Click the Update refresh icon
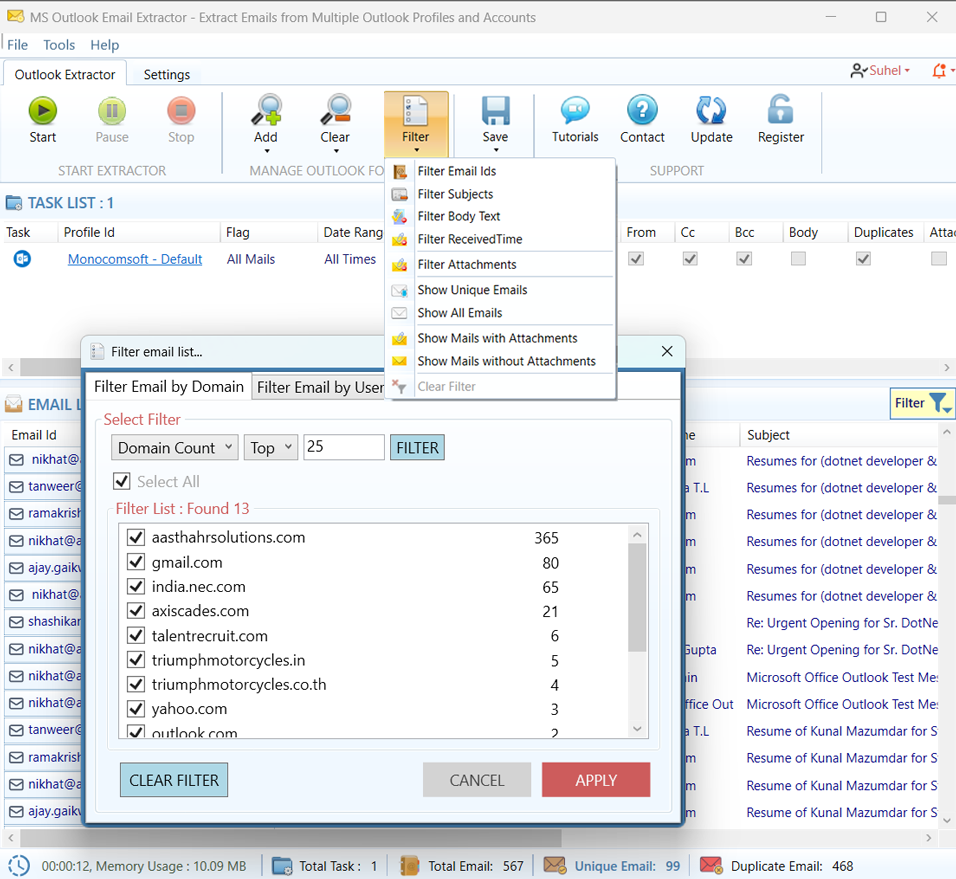Image resolution: width=956 pixels, height=879 pixels. [x=712, y=110]
